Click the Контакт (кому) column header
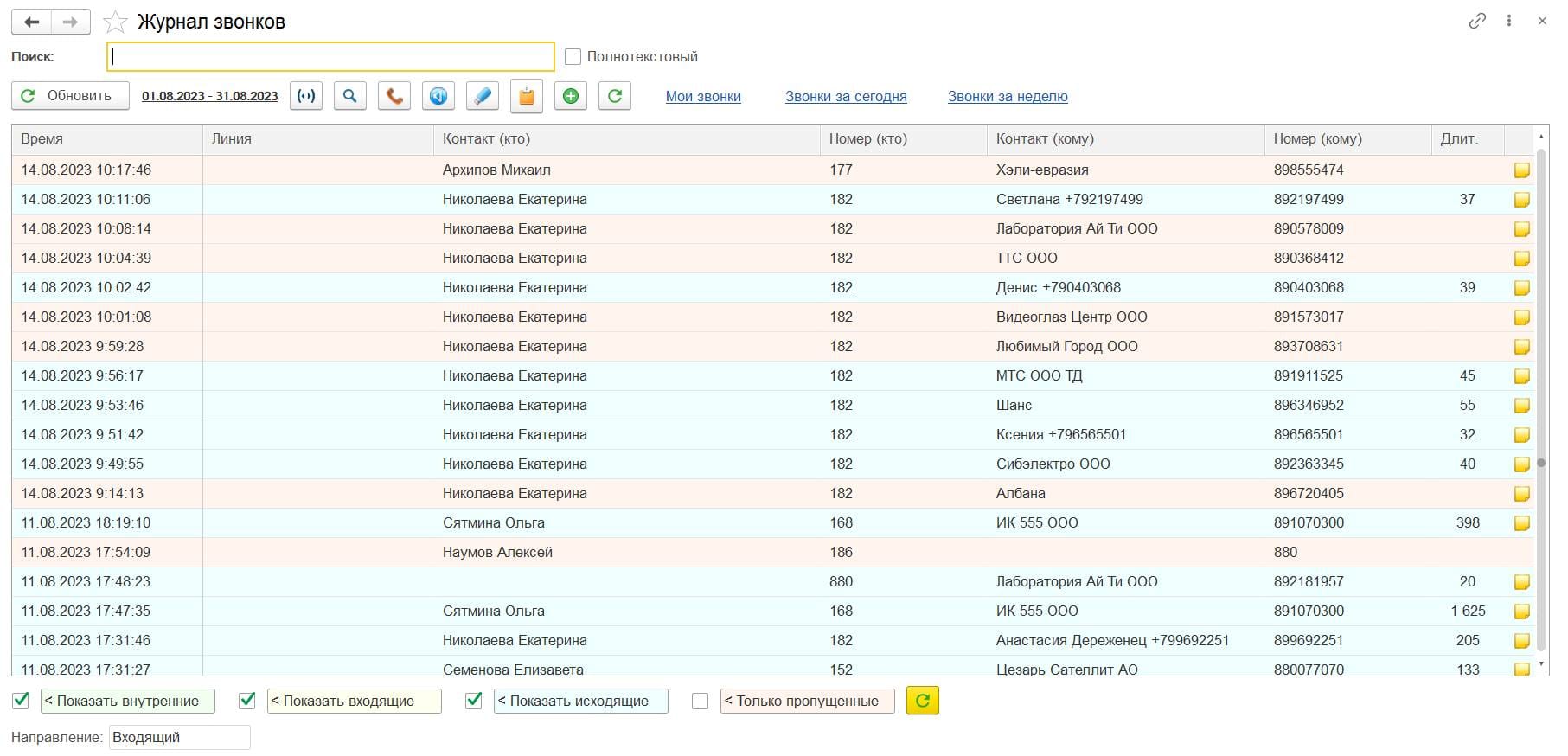Image resolution: width=1568 pixels, height=756 pixels. [1045, 139]
